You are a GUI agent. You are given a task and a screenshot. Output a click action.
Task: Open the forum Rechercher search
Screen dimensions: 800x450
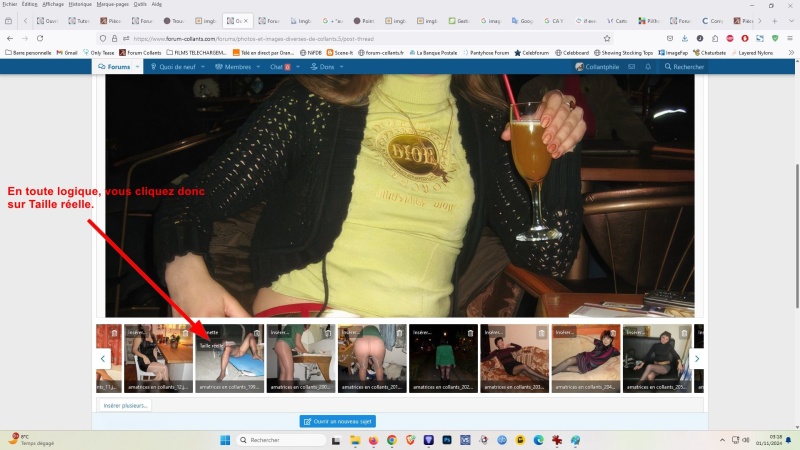click(x=684, y=67)
